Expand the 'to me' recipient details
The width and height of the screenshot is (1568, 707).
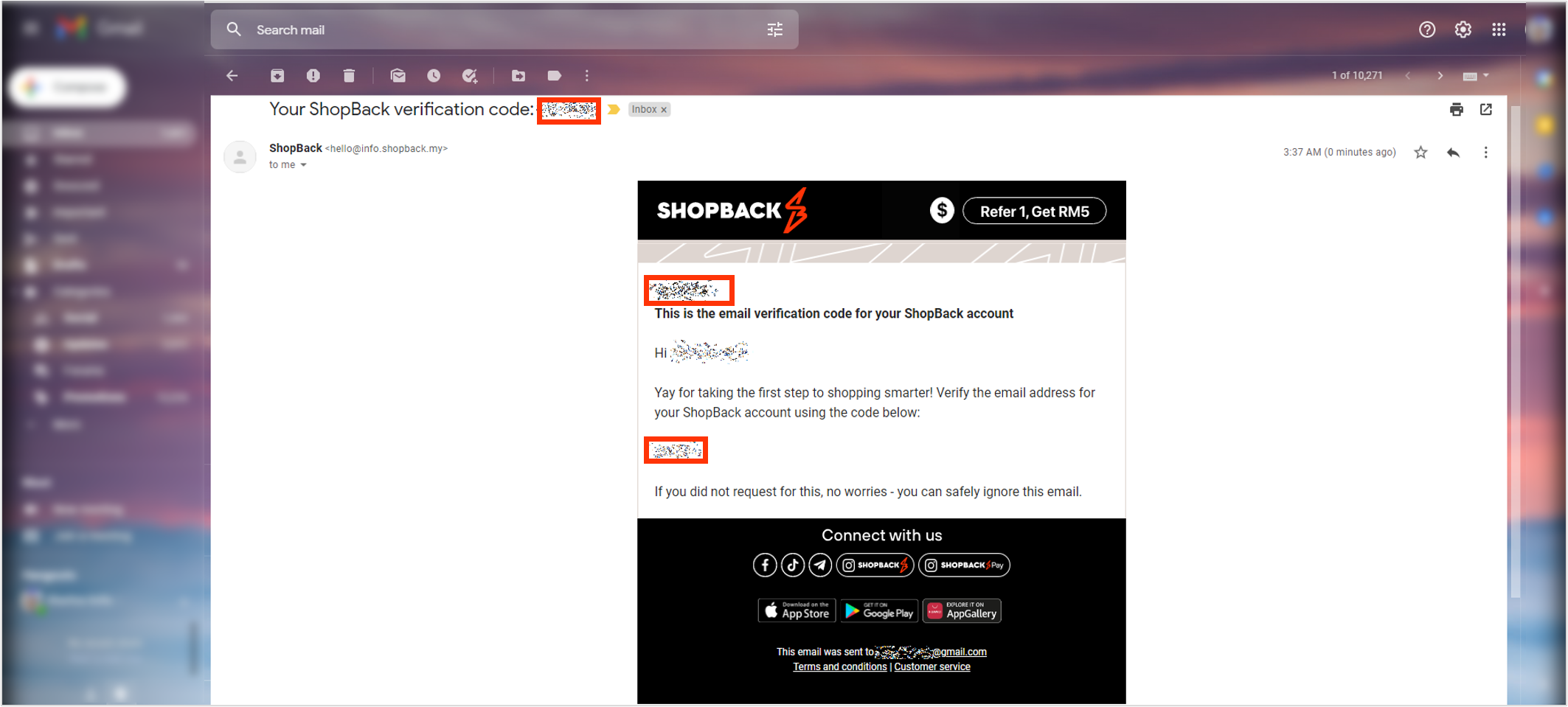click(x=303, y=165)
